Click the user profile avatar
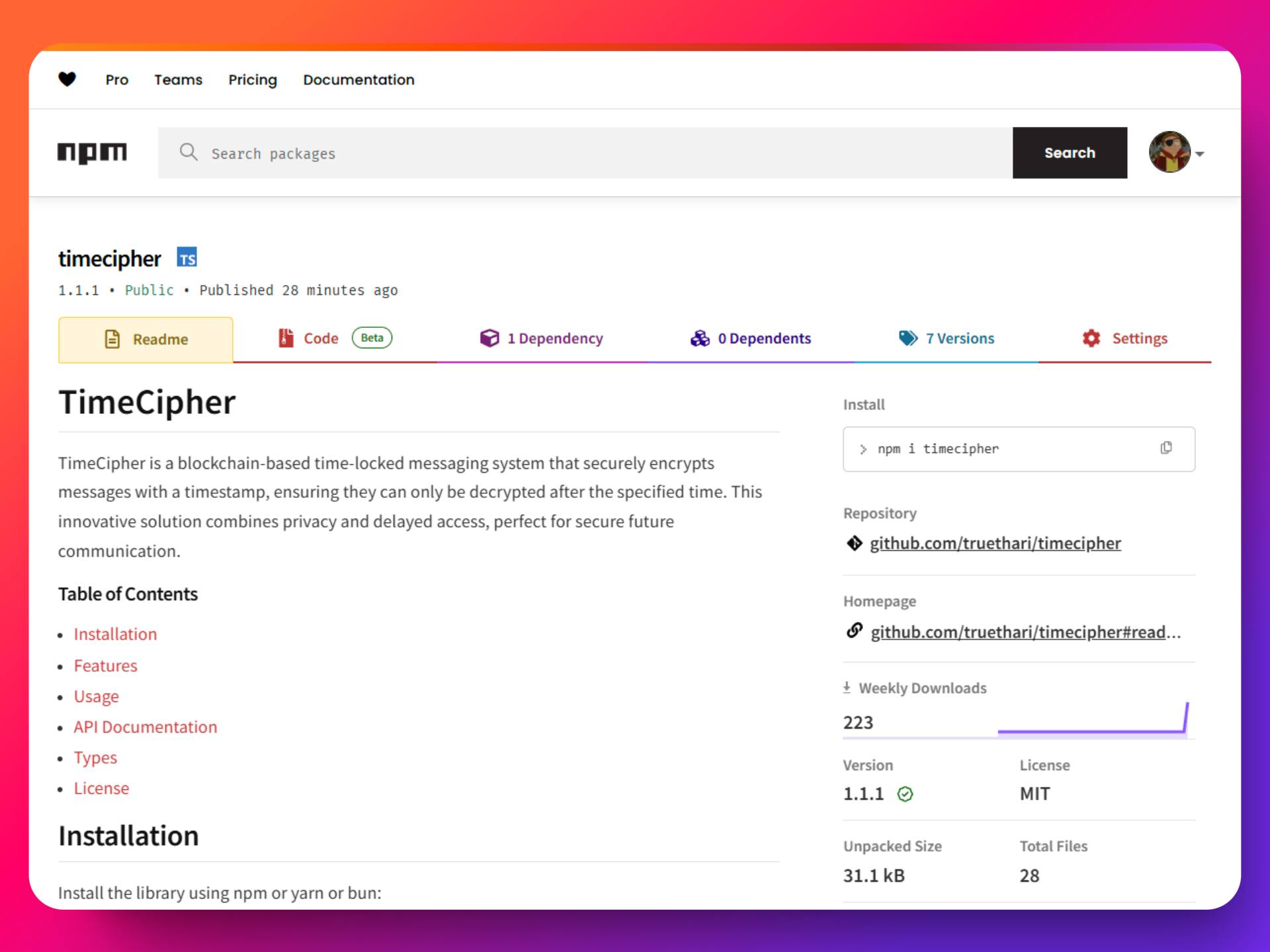1270x952 pixels. click(1169, 152)
